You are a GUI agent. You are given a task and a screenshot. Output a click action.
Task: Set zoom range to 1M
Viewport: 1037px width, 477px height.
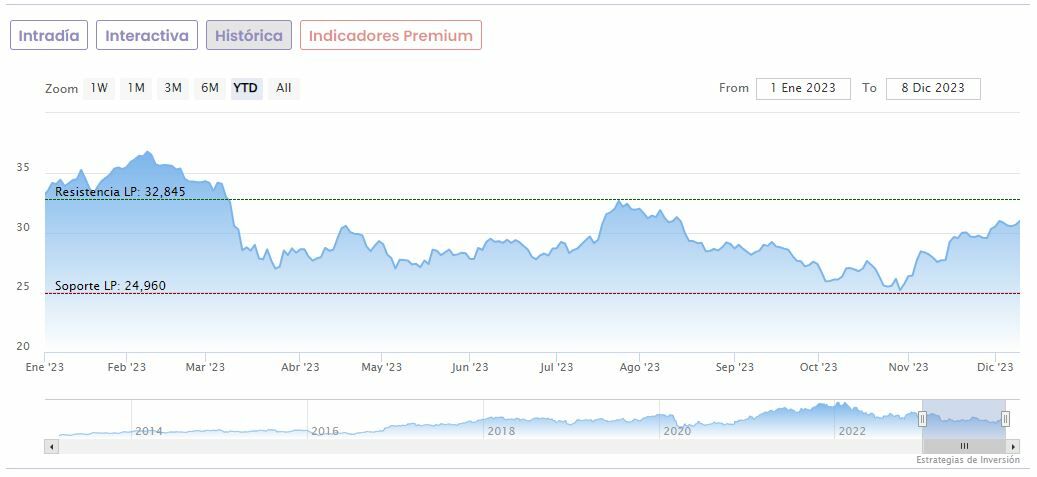click(x=136, y=88)
